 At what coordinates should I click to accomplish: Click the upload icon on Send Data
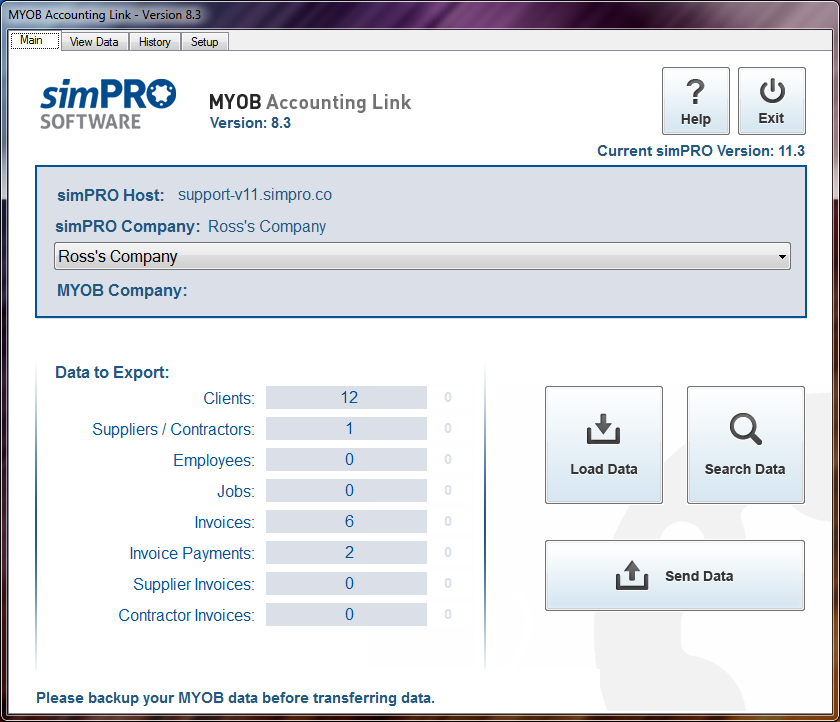pyautogui.click(x=631, y=575)
